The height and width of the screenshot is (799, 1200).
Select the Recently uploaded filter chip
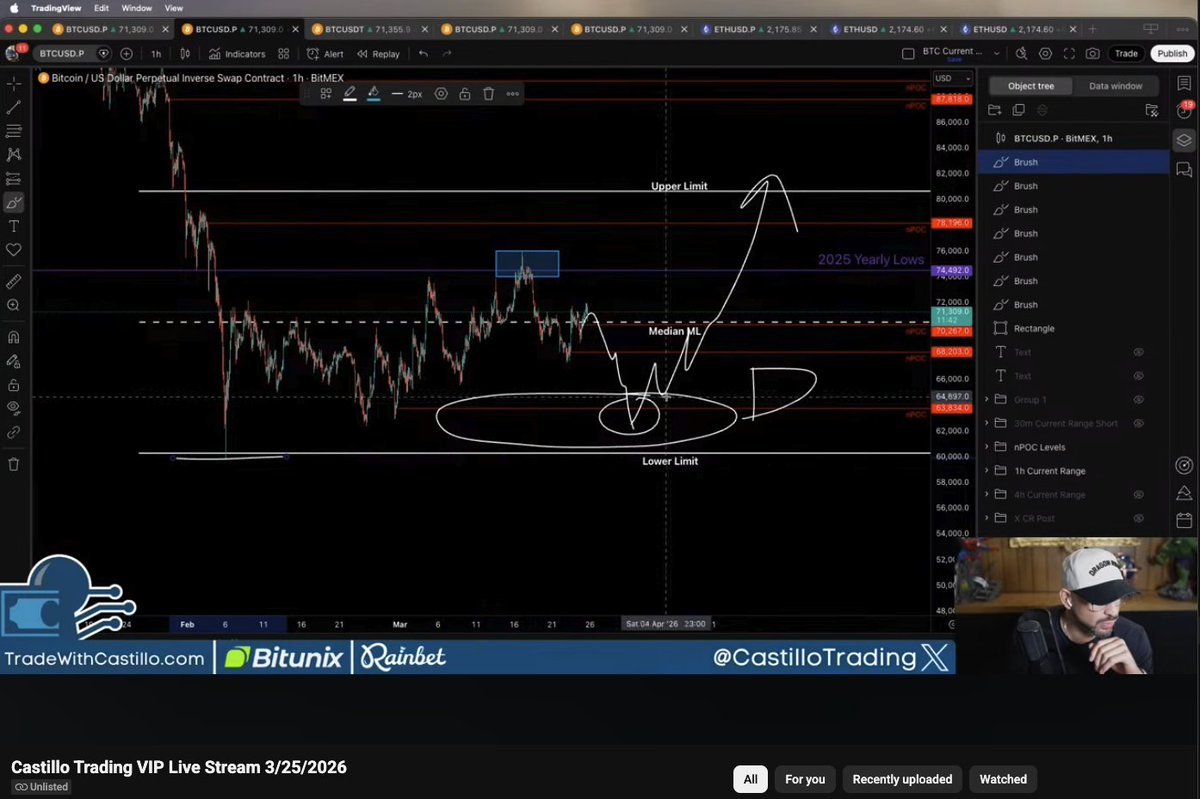point(901,779)
